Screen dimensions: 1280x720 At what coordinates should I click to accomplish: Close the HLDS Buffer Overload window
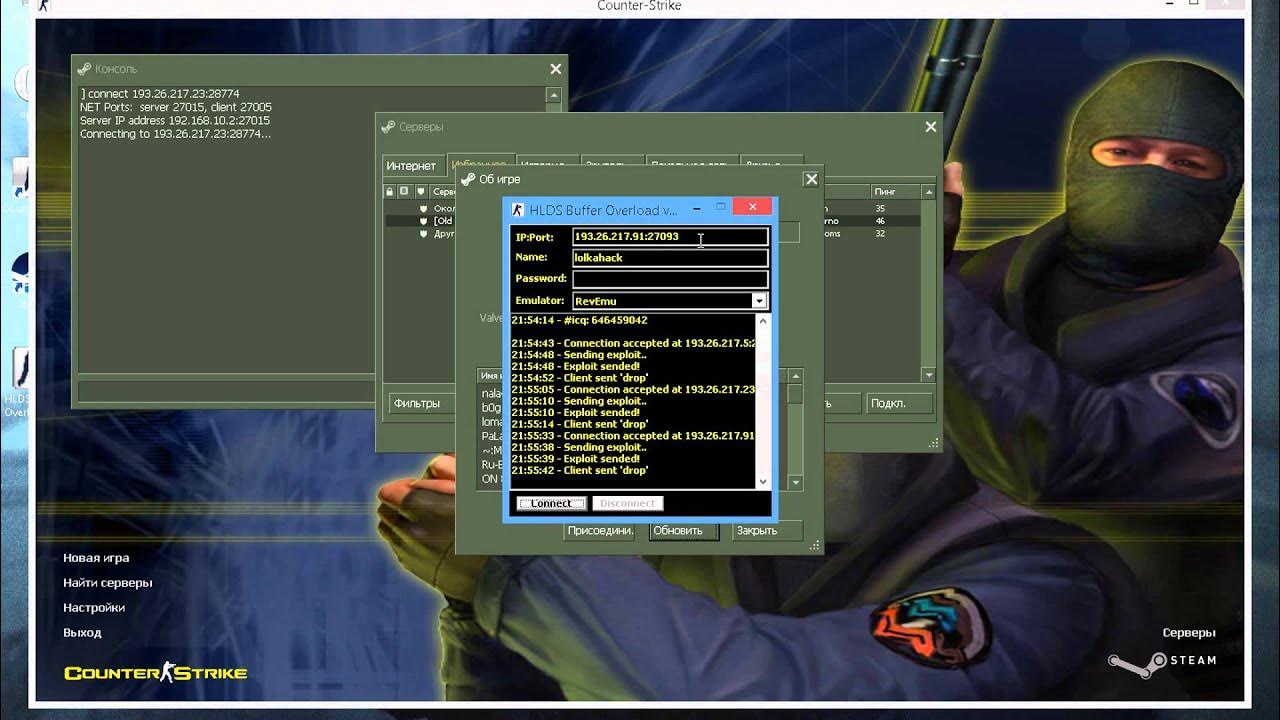pos(752,207)
